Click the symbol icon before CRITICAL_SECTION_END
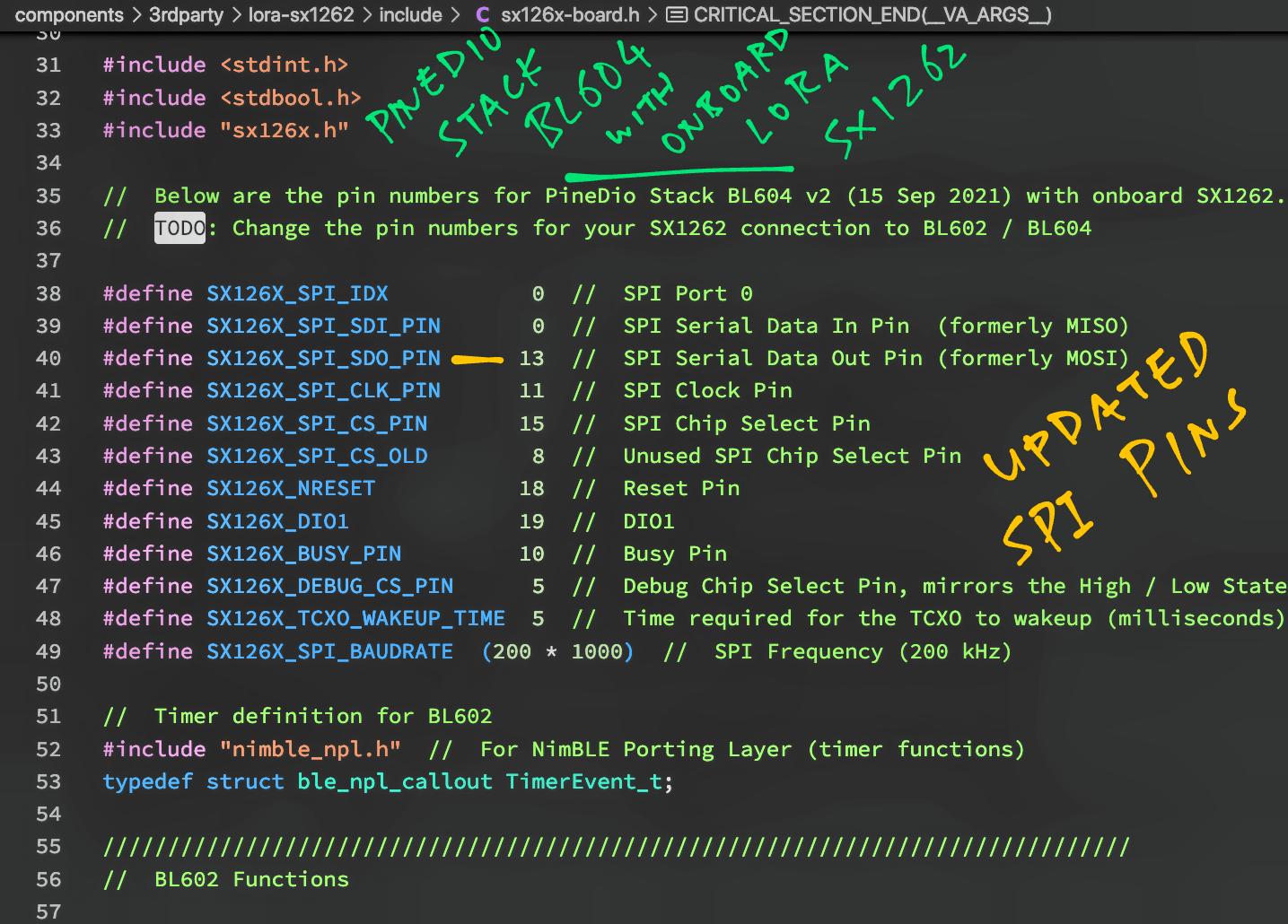This screenshot has height=924, width=1288. pos(678,15)
